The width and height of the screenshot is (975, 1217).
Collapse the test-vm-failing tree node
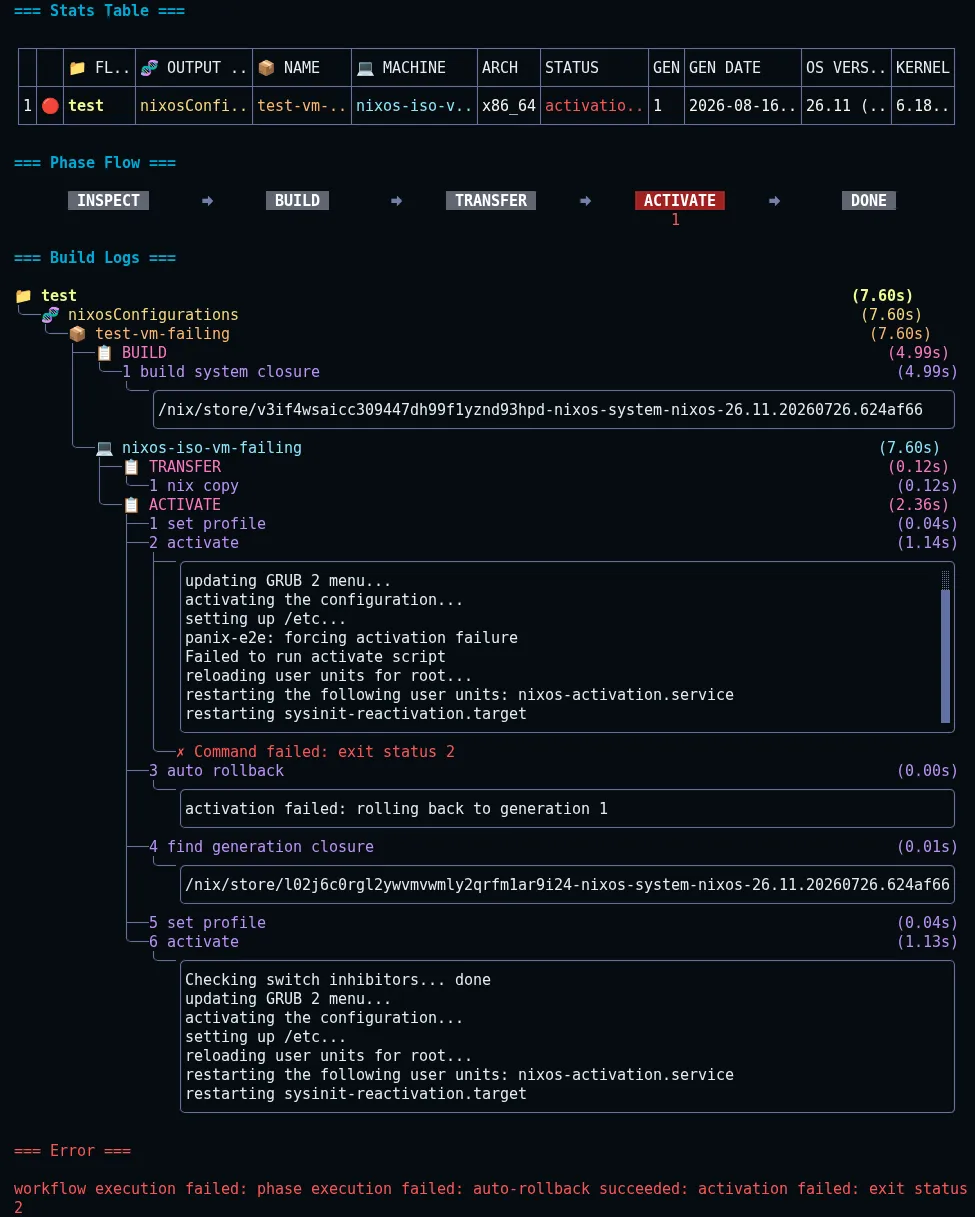click(x=162, y=334)
